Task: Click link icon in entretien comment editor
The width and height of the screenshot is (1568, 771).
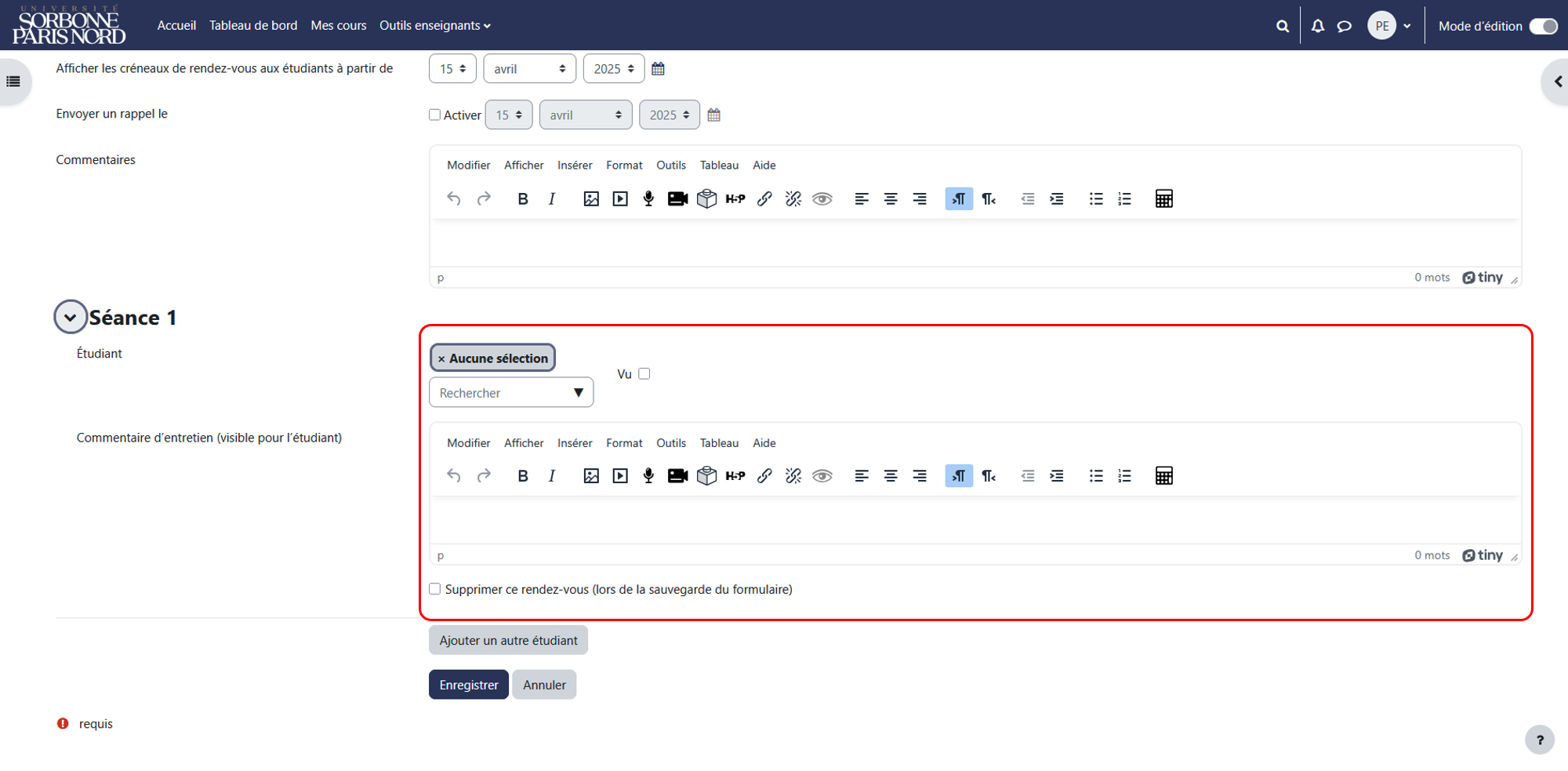Action: click(764, 476)
